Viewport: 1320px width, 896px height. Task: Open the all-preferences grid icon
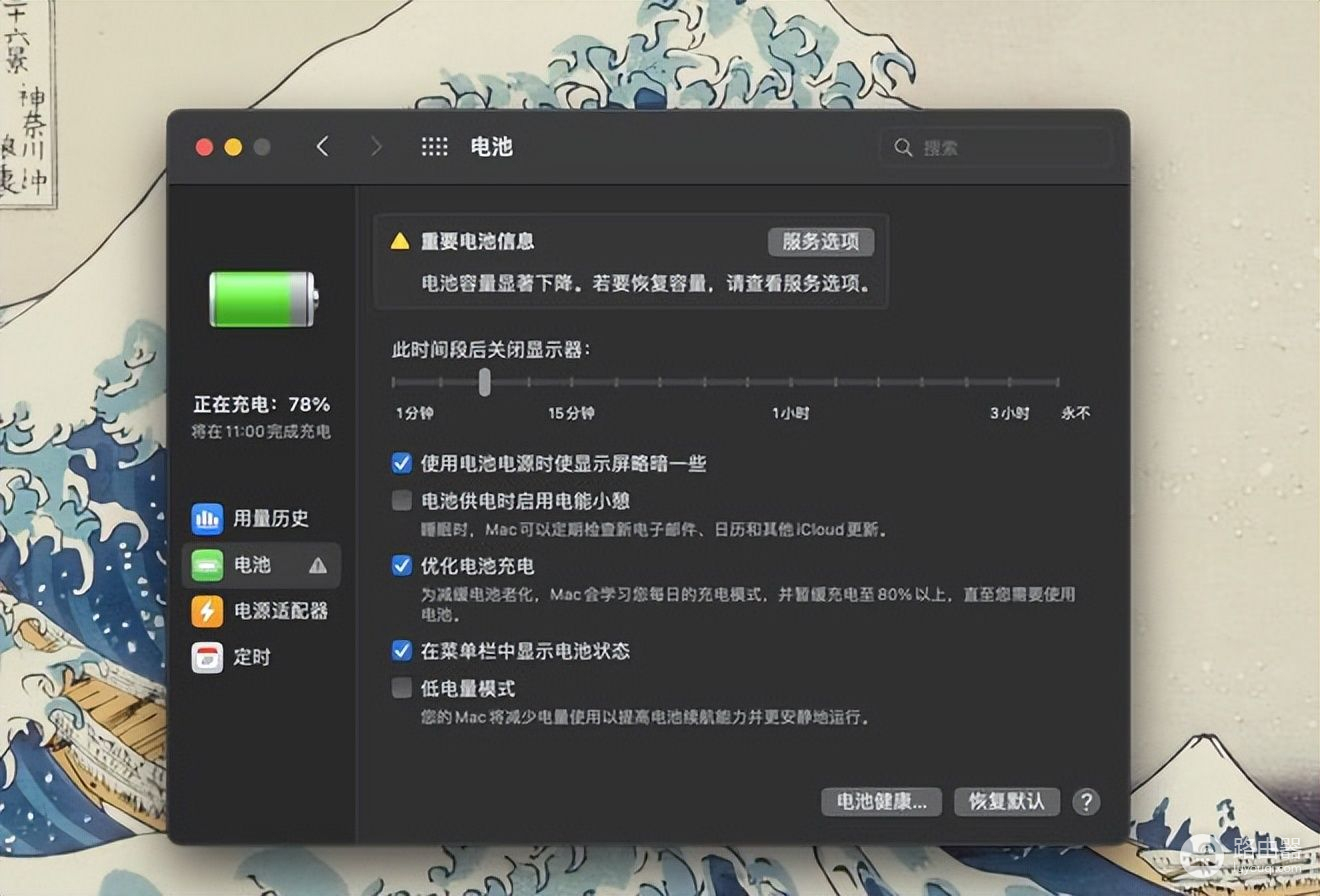pyautogui.click(x=434, y=147)
